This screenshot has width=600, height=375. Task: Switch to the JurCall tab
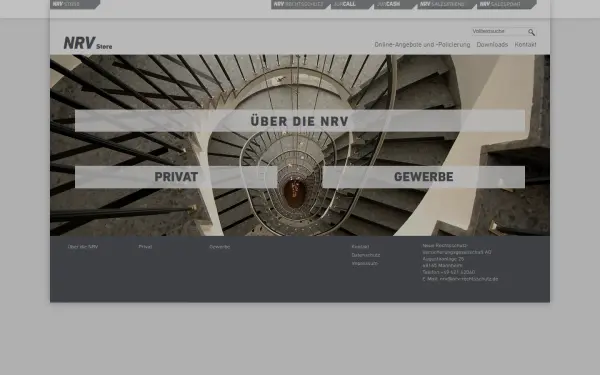click(x=352, y=4)
